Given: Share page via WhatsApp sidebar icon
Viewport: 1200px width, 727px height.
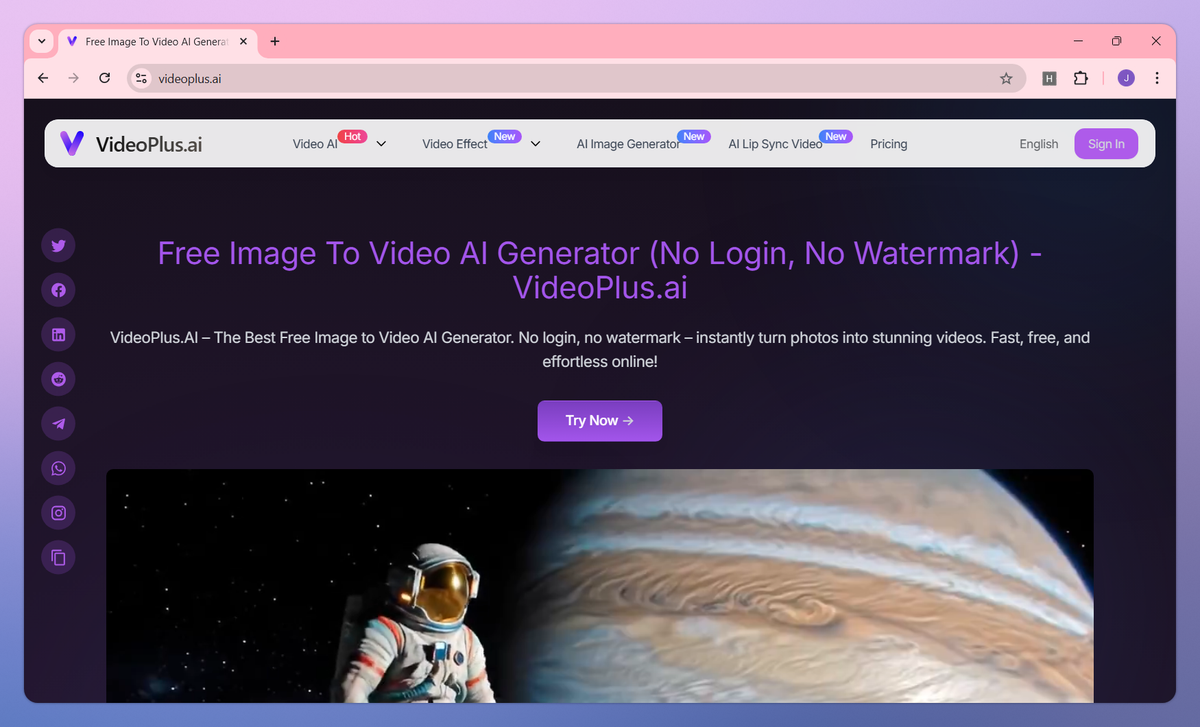Looking at the screenshot, I should [x=58, y=468].
